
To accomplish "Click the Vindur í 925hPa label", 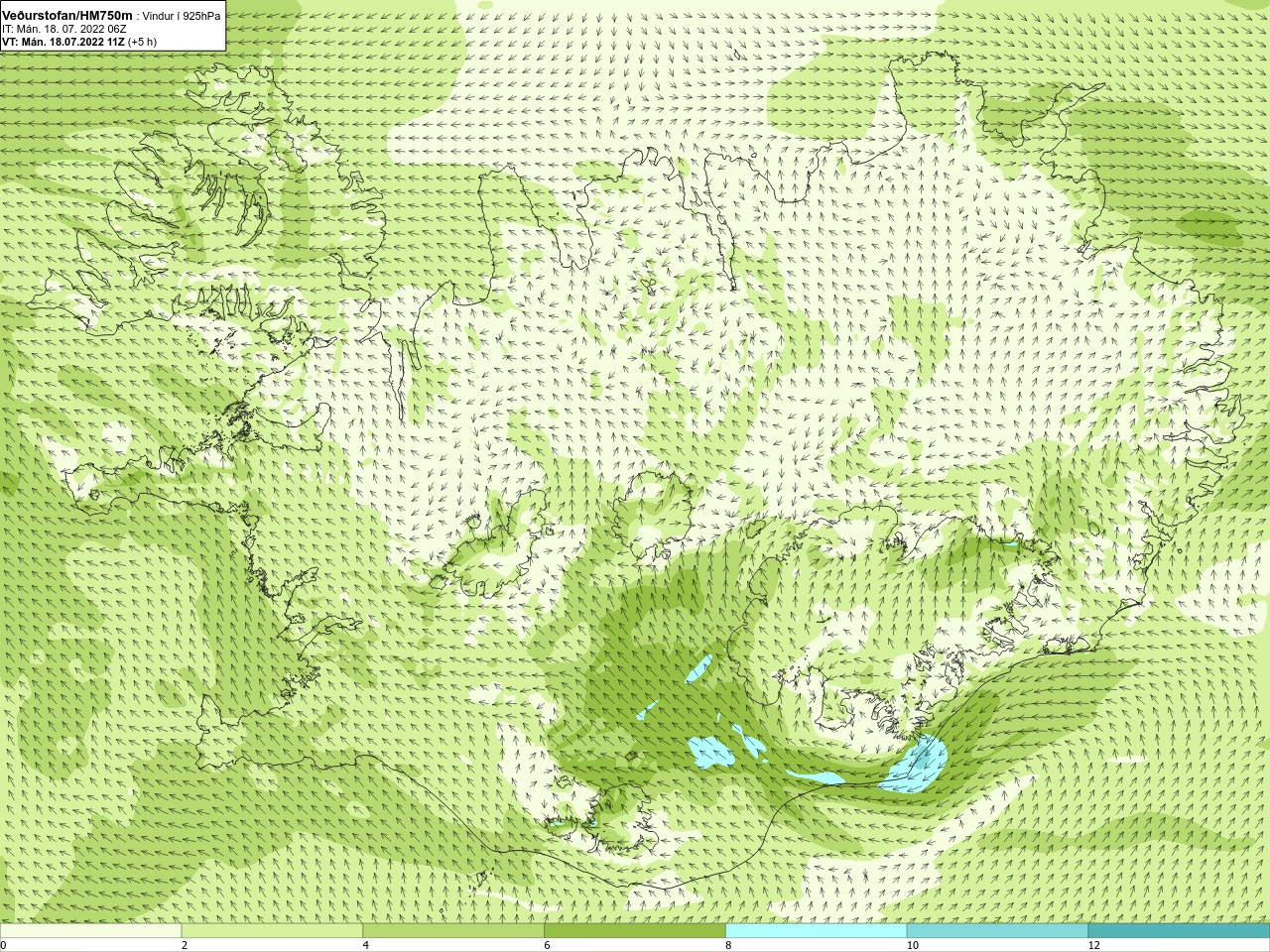I will coord(182,16).
